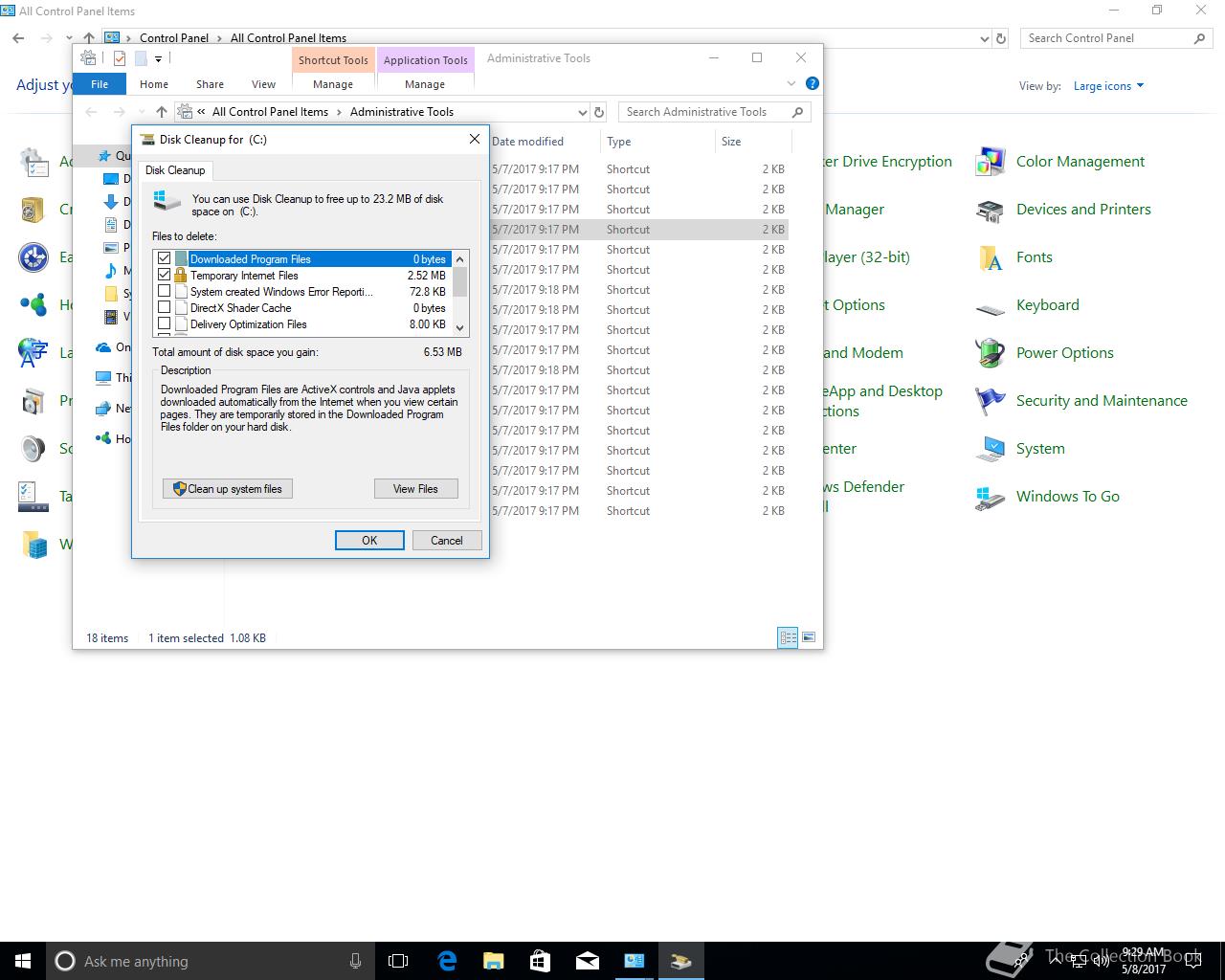
Task: Click Administrative Tools help question icon
Action: (x=812, y=84)
